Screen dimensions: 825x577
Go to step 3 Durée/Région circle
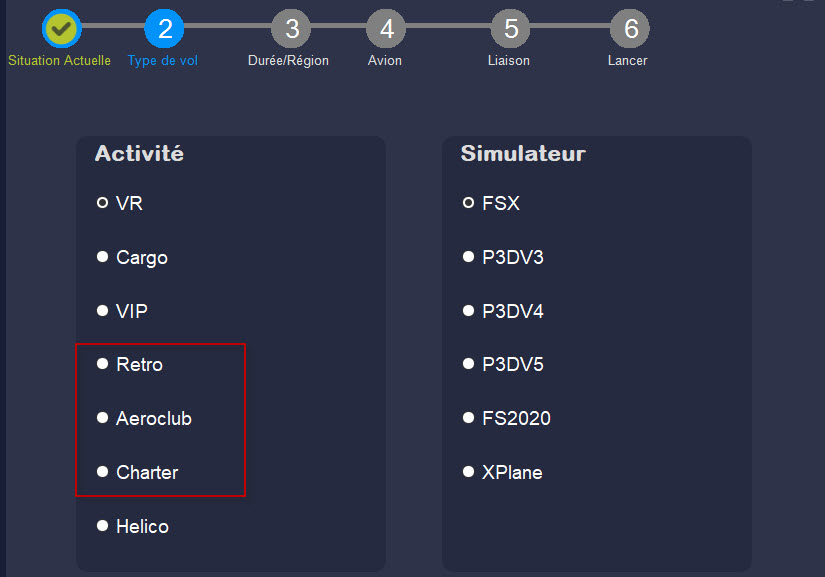[x=291, y=28]
